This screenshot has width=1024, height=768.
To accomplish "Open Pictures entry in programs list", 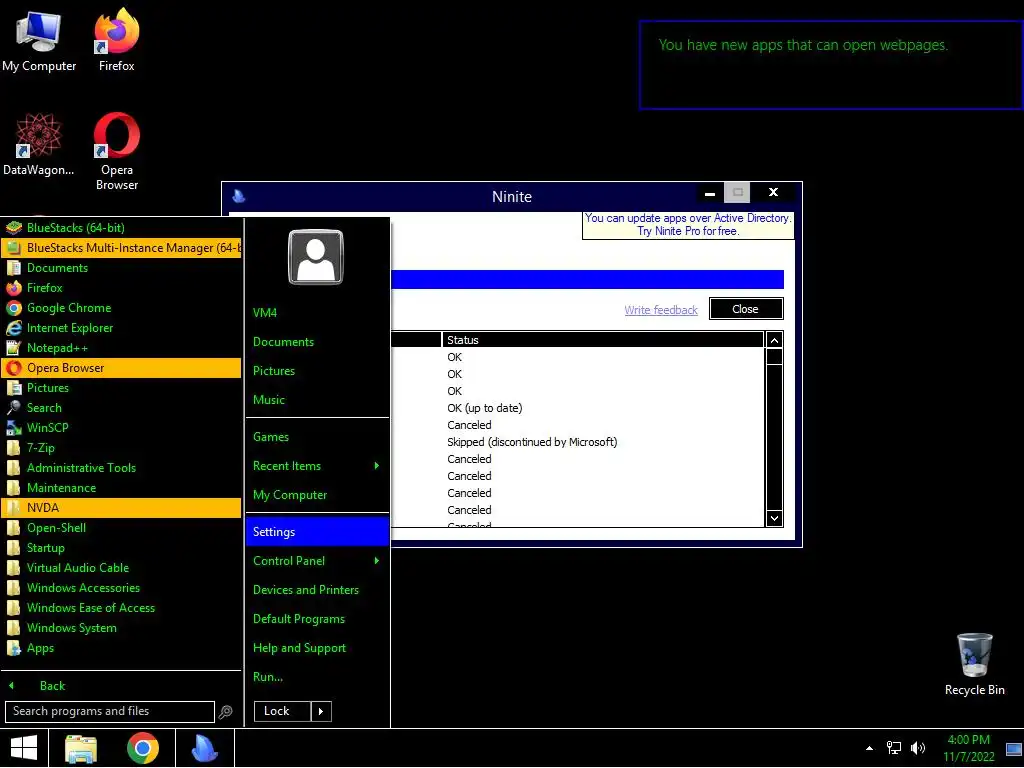I will tap(121, 388).
